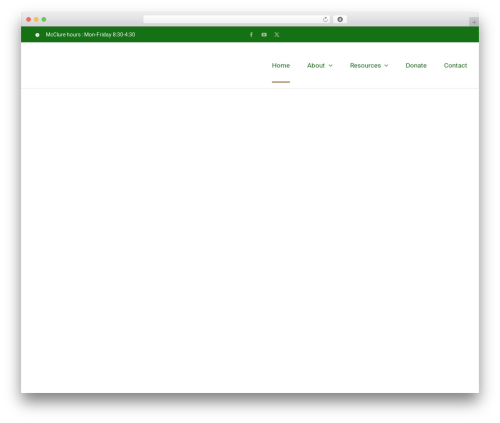Open the Facebook social icon
Image resolution: width=500 pixels, height=423 pixels.
click(251, 35)
